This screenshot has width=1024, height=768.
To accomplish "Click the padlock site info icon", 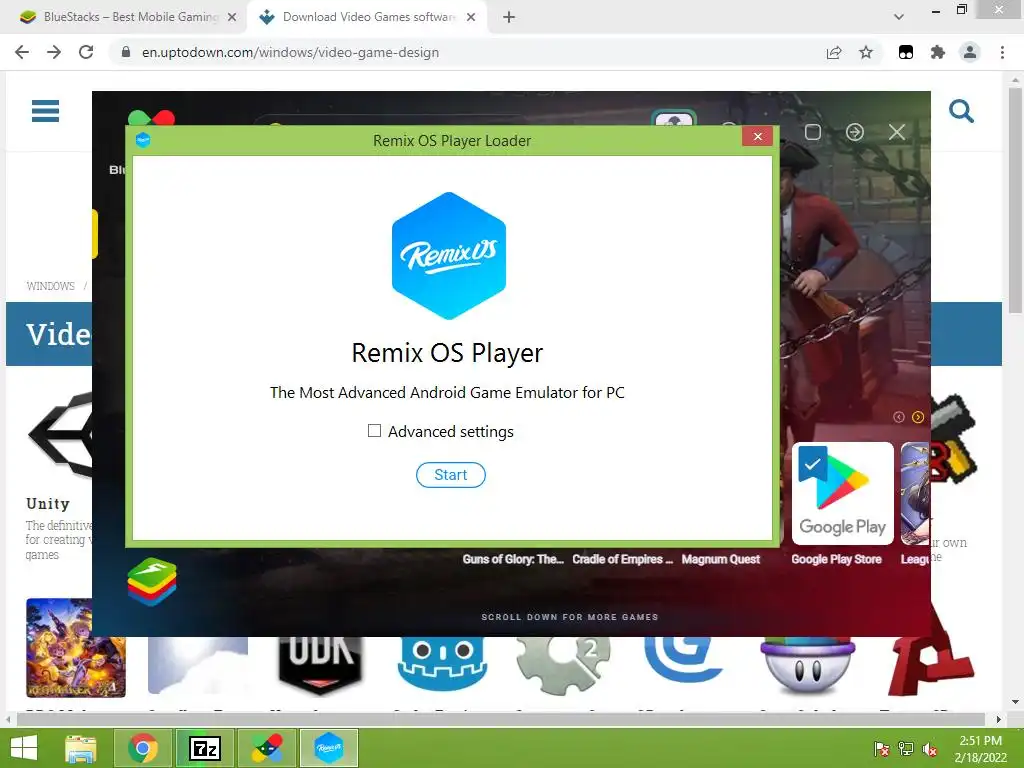I will click(126, 52).
